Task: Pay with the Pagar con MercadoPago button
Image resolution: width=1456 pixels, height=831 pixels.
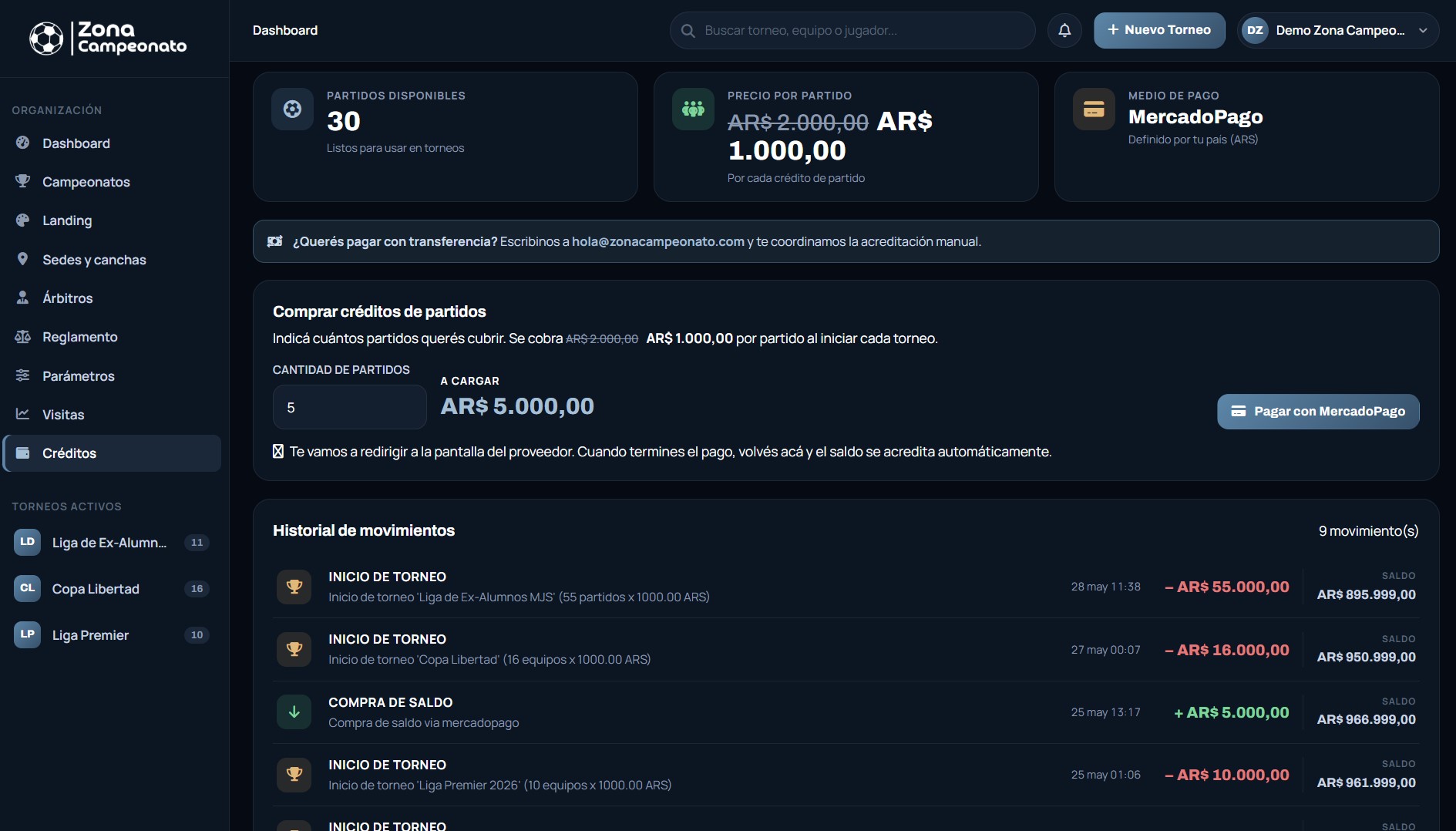Action: point(1318,412)
